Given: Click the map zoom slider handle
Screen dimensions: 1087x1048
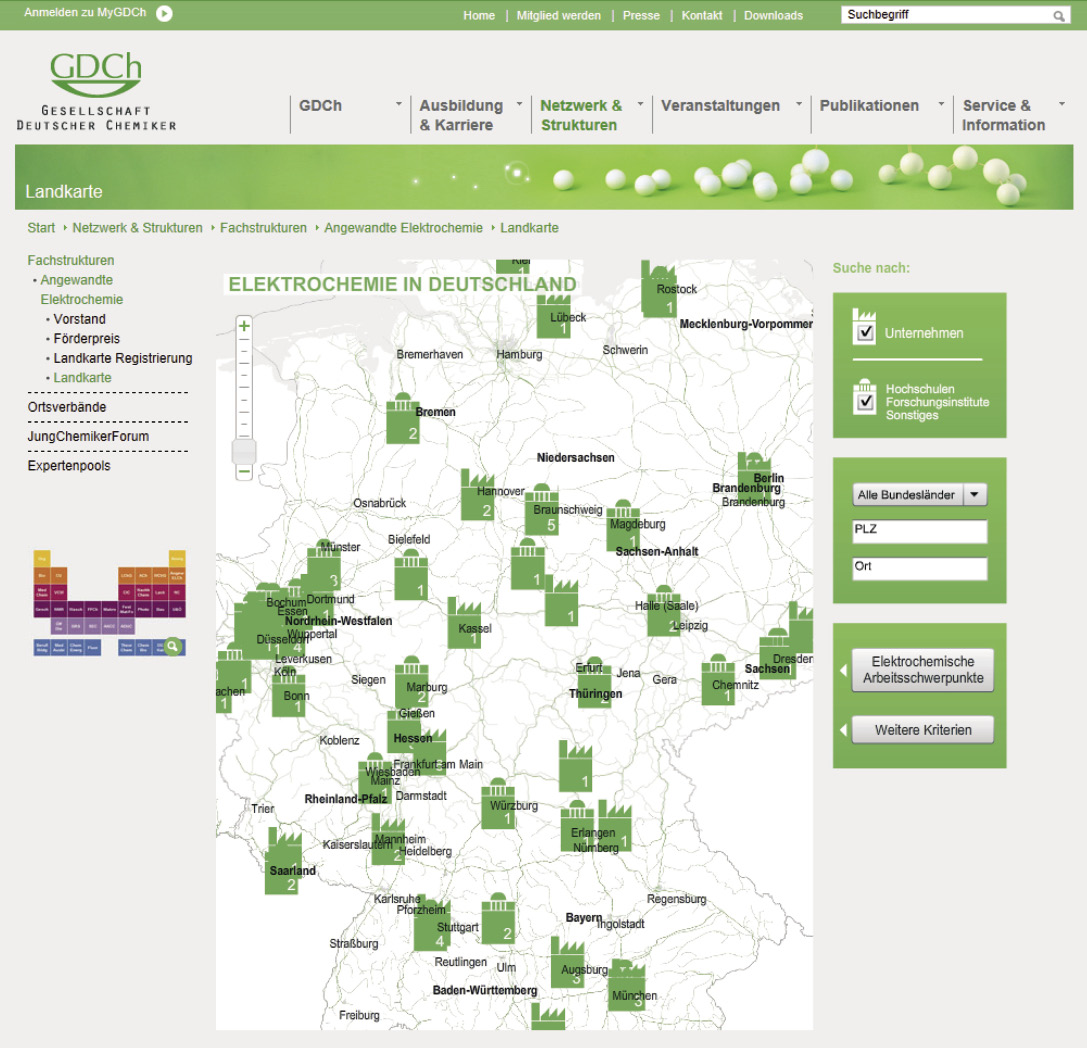Looking at the screenshot, I should 244,451.
